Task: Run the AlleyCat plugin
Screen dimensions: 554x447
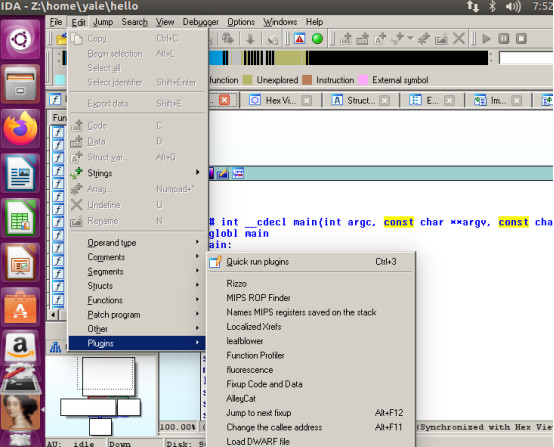Action: [x=241, y=399]
